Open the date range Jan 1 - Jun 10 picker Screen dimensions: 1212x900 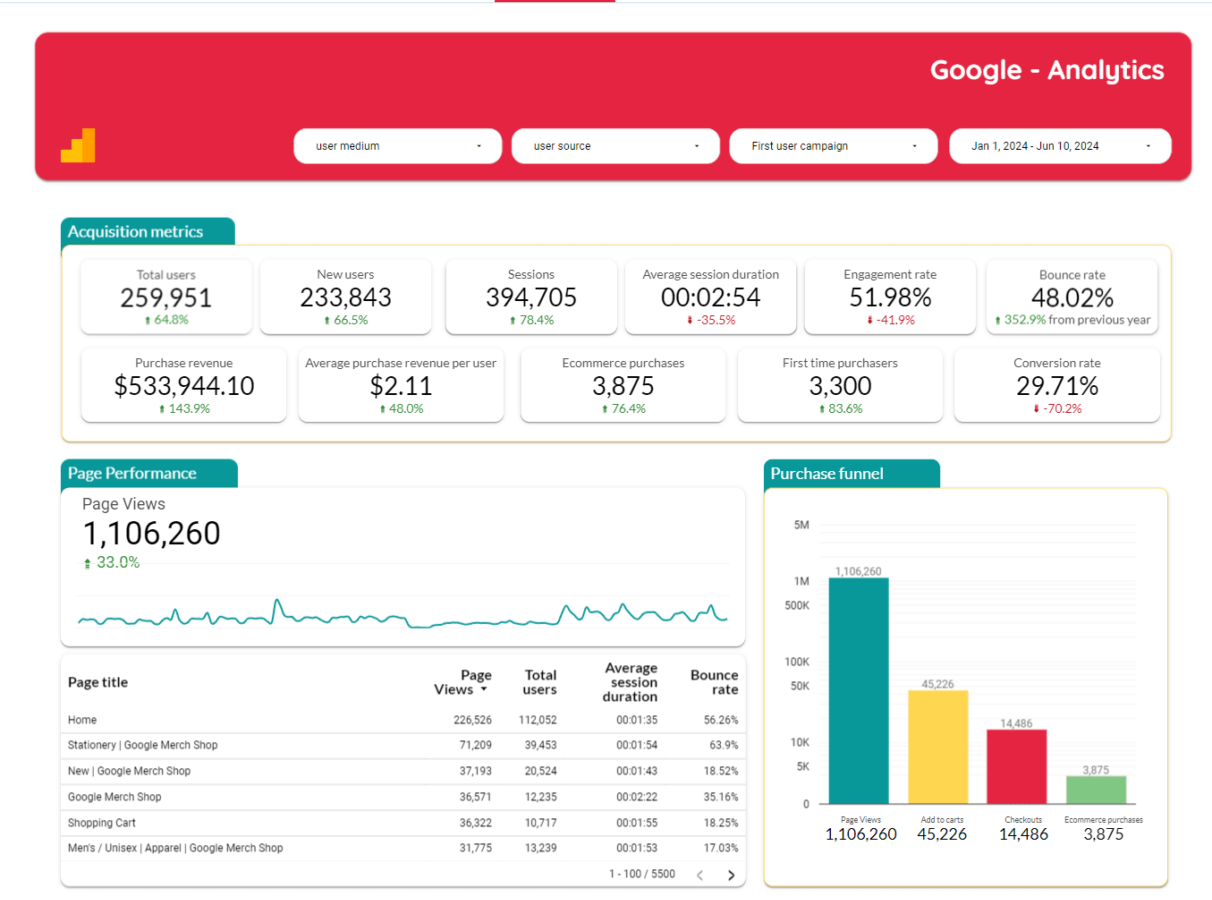point(1060,146)
